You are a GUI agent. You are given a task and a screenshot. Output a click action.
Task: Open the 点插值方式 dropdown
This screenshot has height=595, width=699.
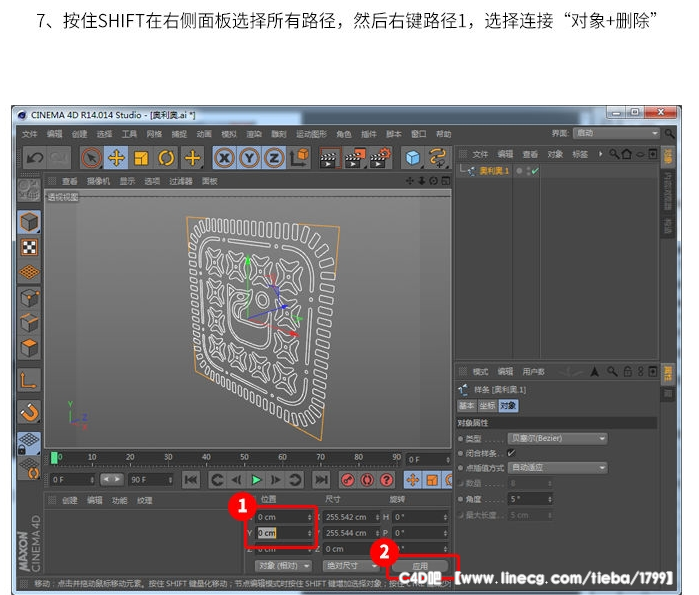557,468
